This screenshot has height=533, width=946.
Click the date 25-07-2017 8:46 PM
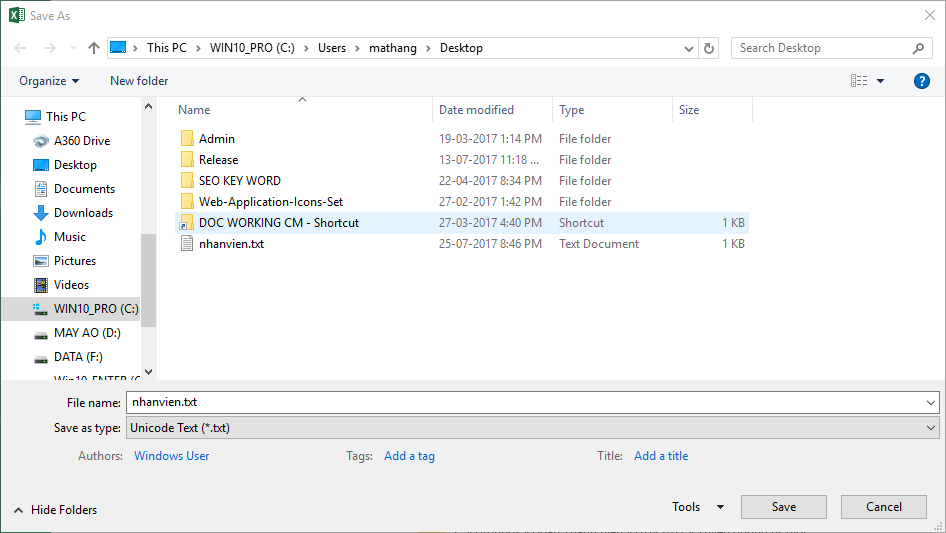pyautogui.click(x=490, y=244)
